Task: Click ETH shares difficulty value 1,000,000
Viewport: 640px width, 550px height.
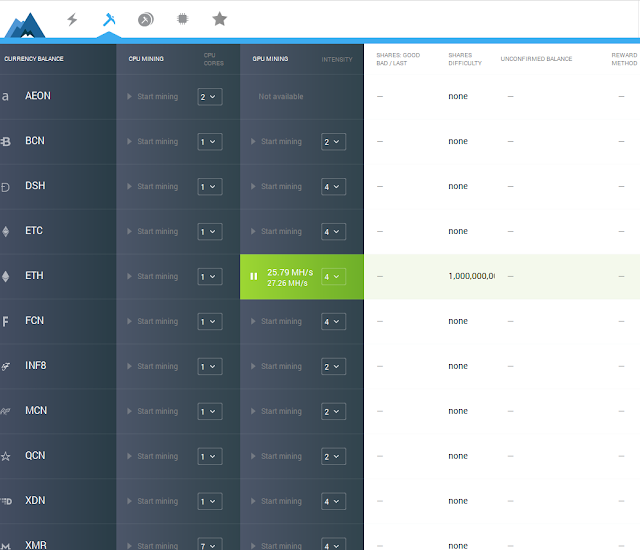Action: coord(471,276)
